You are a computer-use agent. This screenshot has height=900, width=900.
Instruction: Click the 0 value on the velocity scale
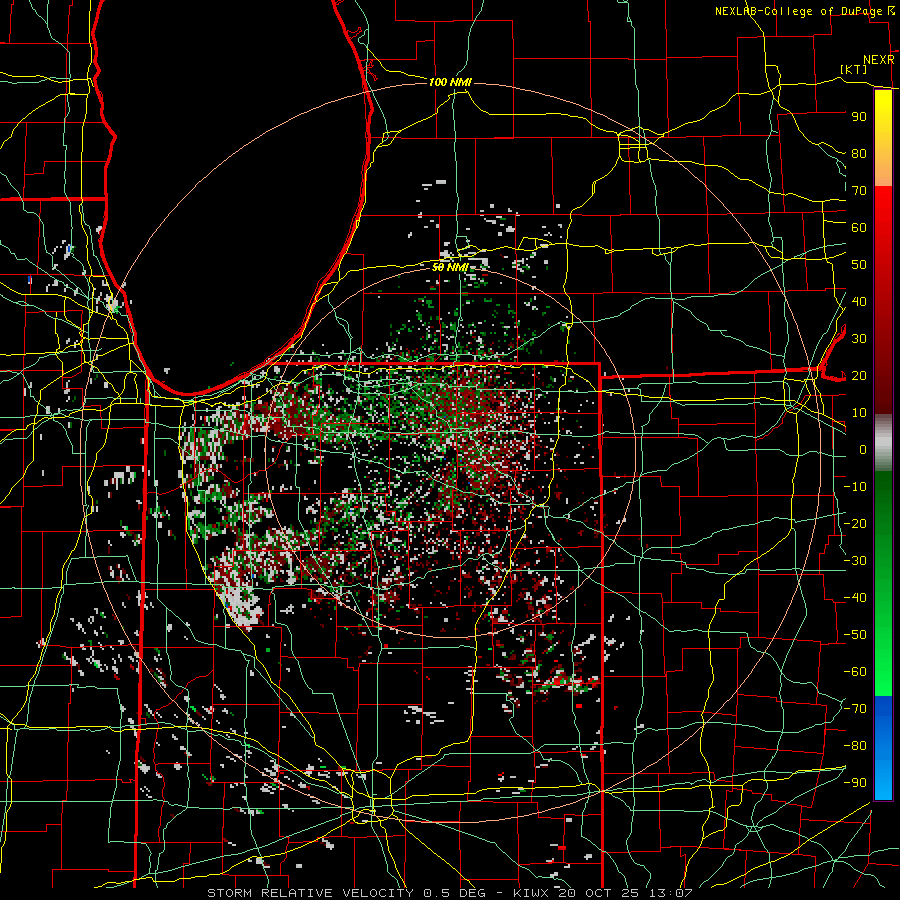[x=863, y=449]
